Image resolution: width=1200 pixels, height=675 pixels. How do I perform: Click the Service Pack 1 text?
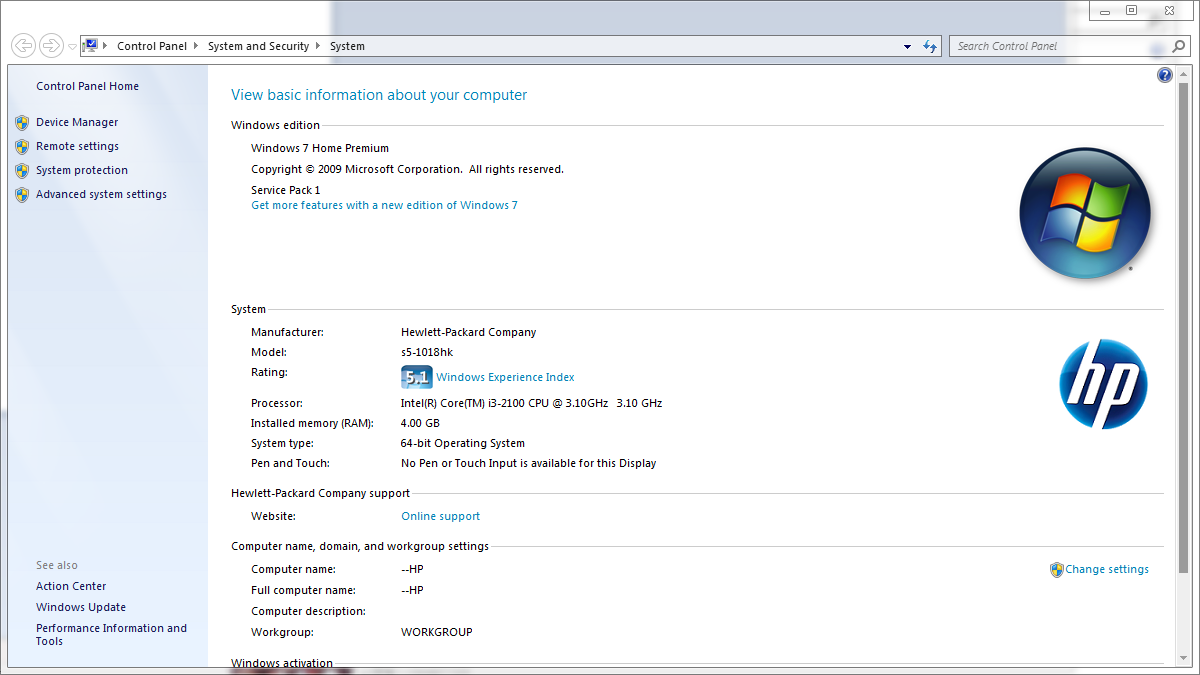pyautogui.click(x=286, y=190)
